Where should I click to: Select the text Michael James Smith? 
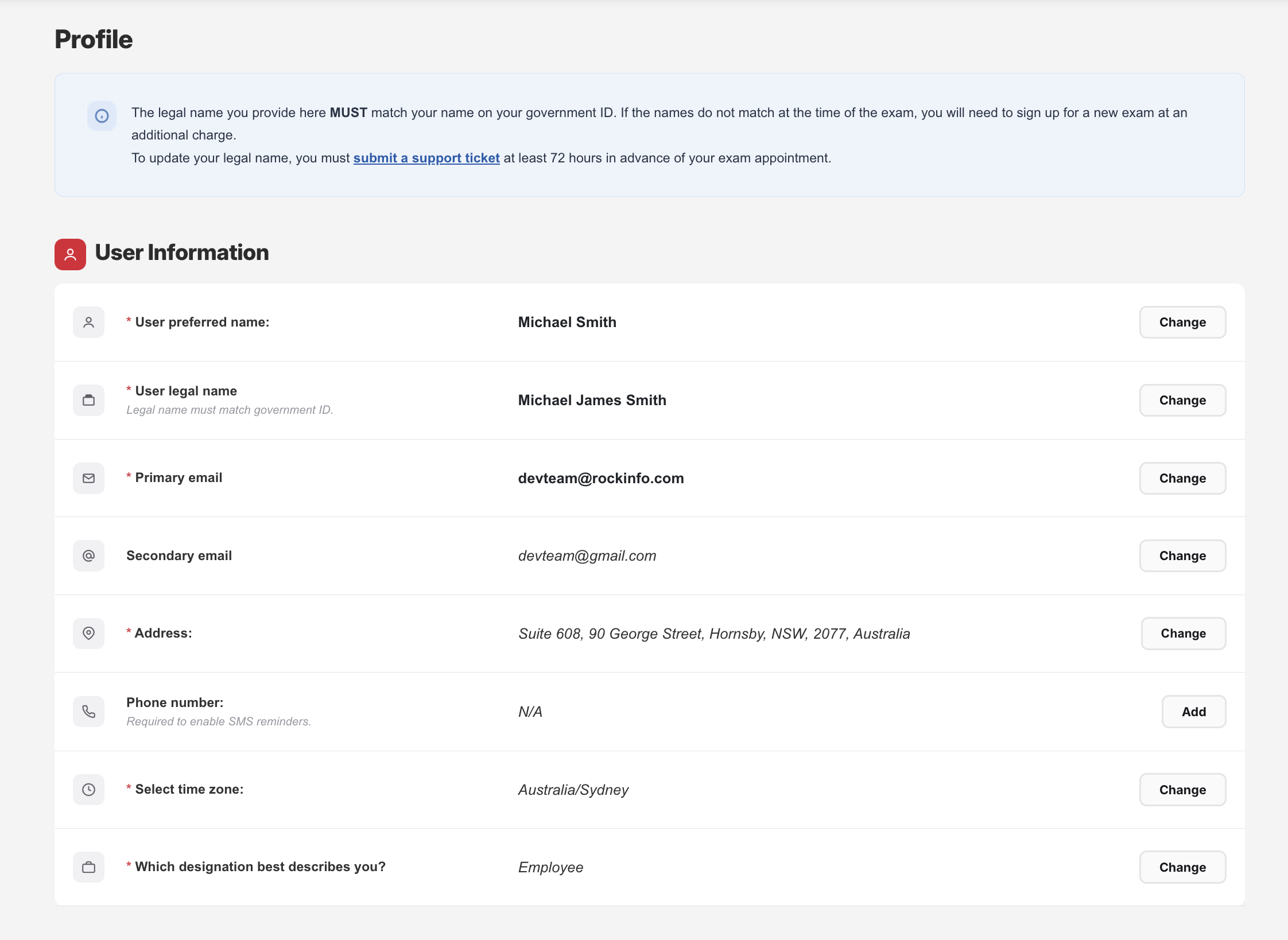592,401
